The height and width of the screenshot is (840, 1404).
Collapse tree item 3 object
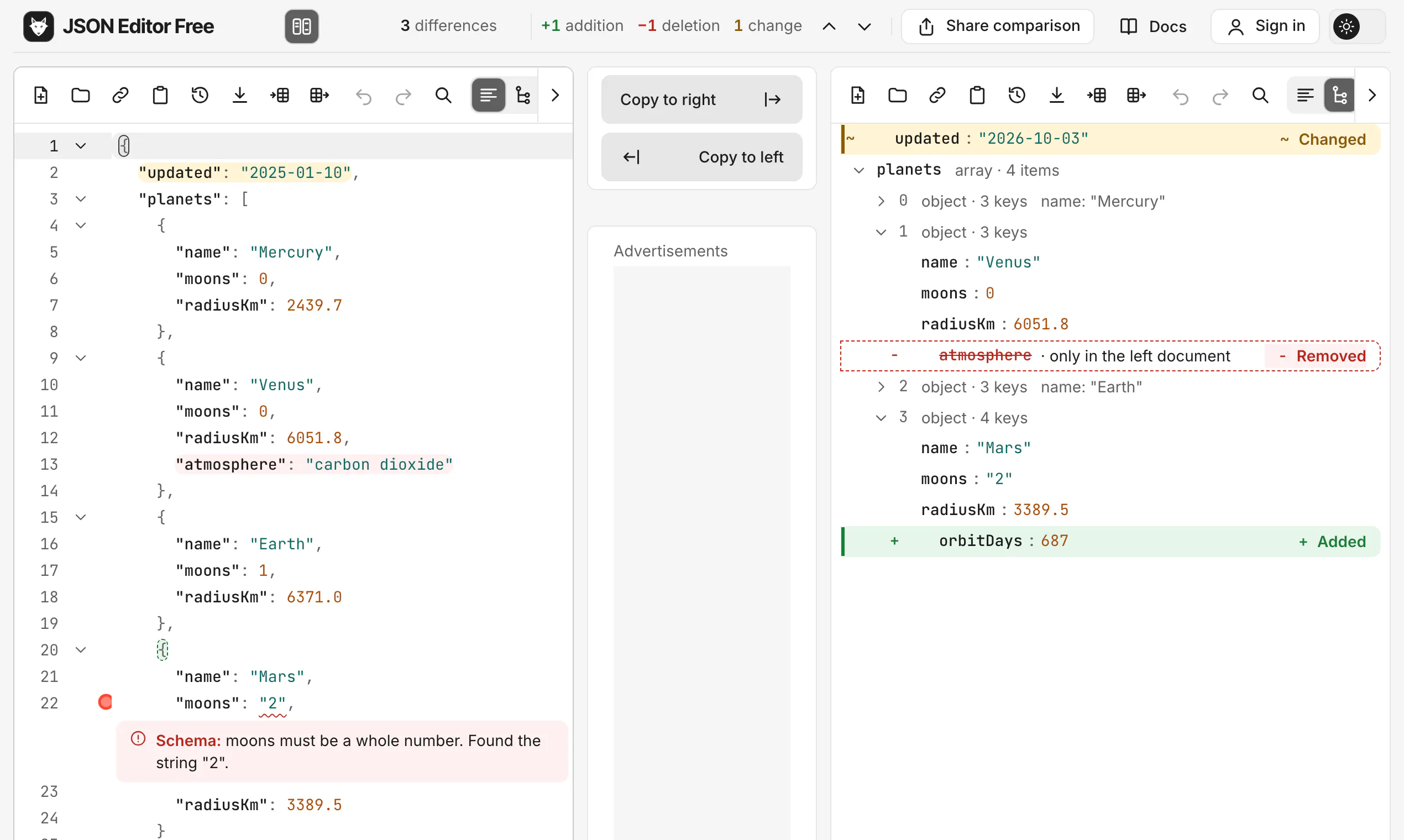881,418
